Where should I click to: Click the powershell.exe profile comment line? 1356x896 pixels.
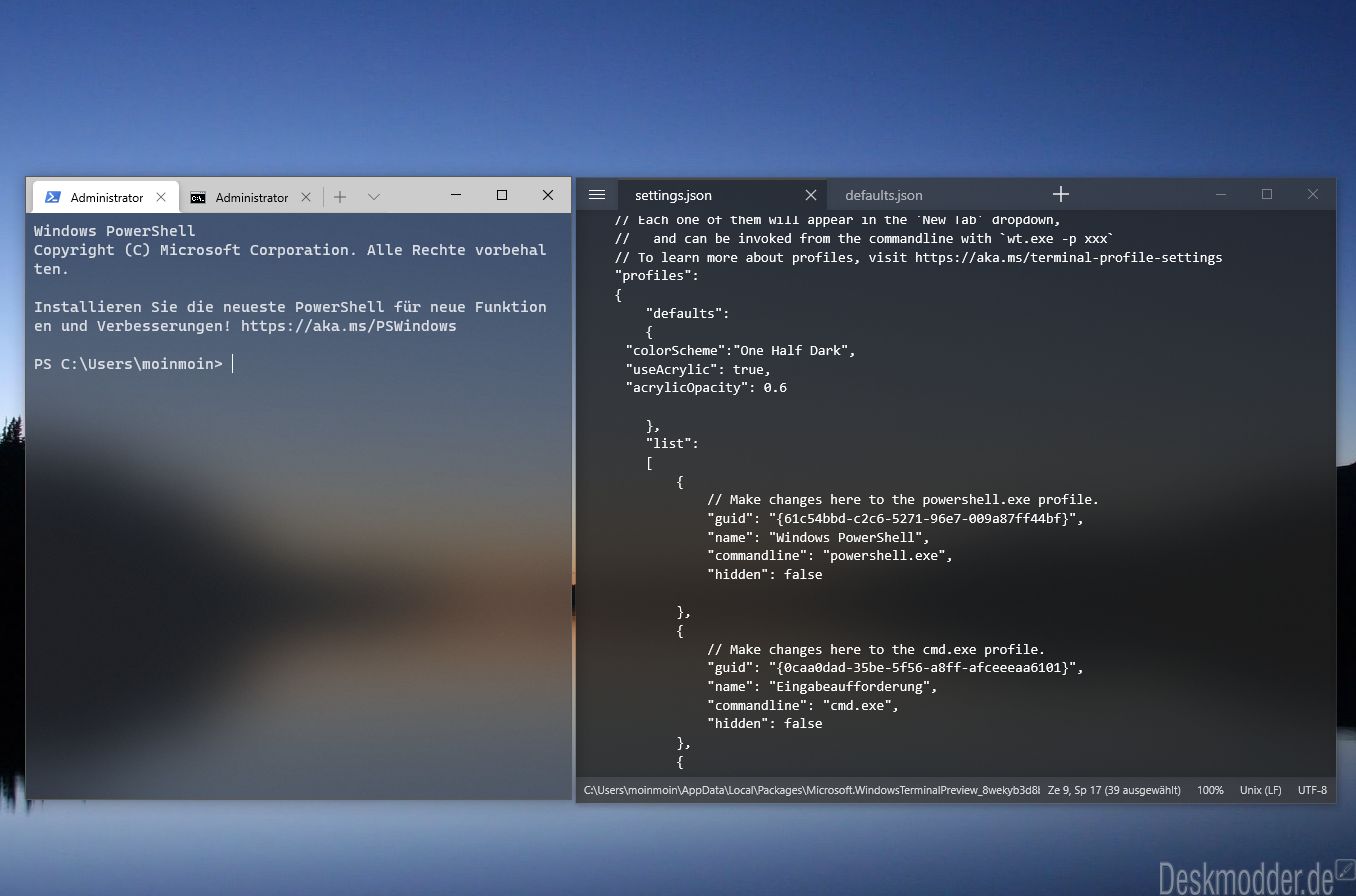pos(903,500)
